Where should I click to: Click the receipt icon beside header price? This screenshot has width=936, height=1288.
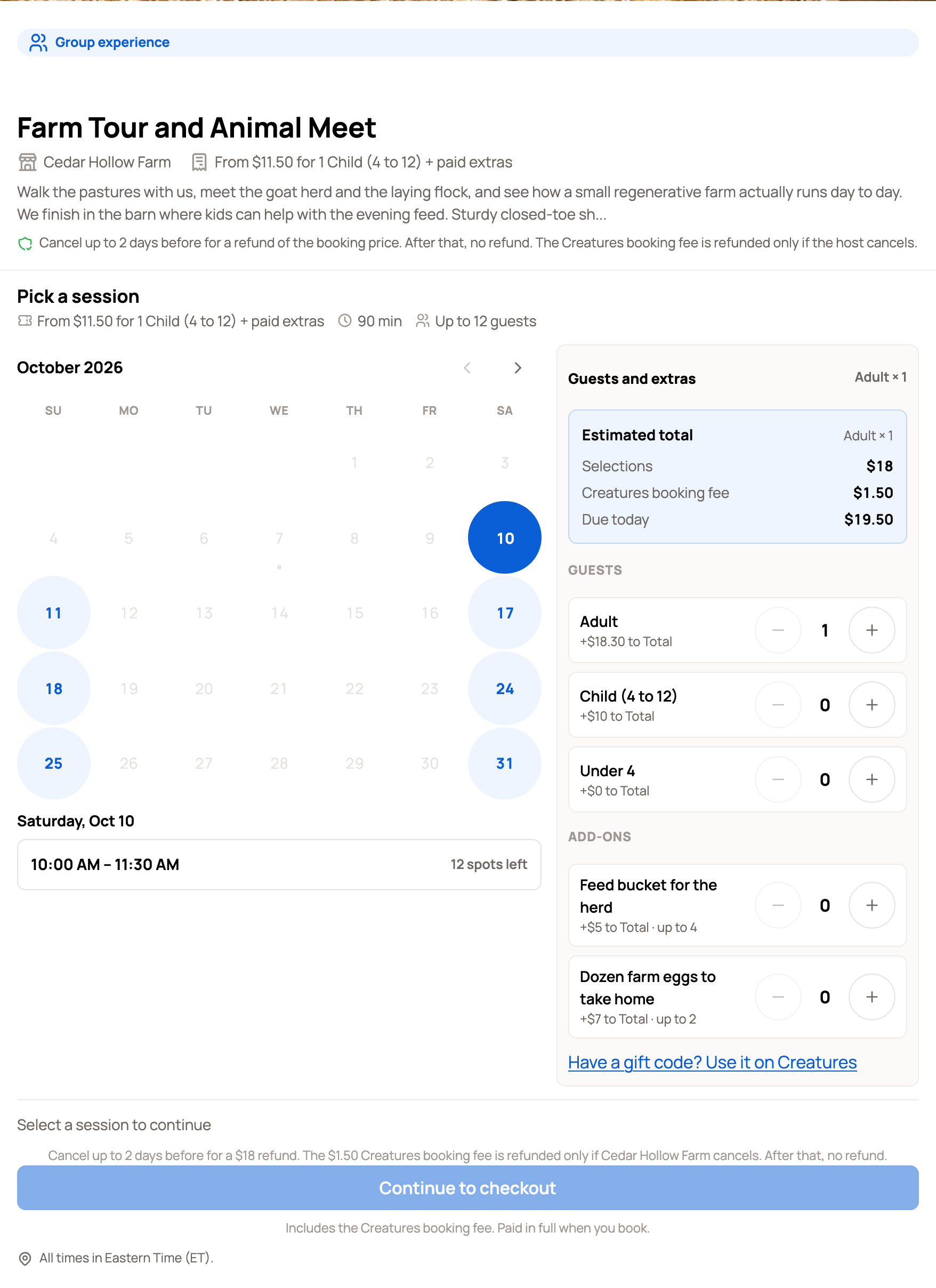199,162
